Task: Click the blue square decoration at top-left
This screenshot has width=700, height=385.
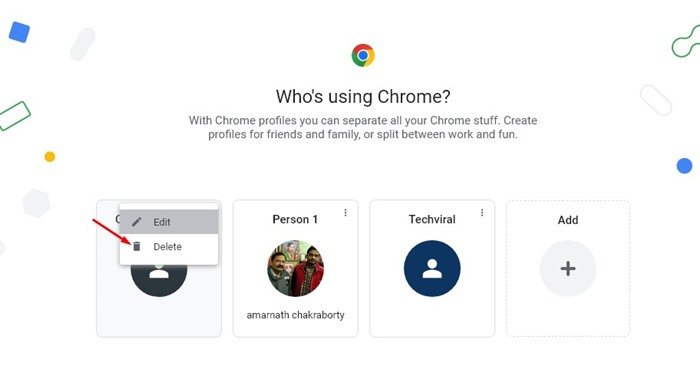Action: [x=19, y=32]
